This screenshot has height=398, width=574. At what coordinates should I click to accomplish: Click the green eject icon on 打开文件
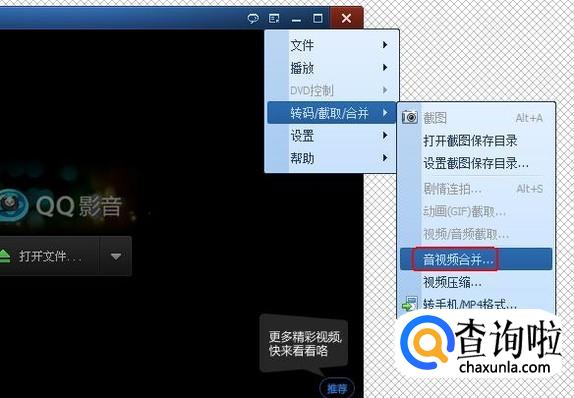pos(4,256)
